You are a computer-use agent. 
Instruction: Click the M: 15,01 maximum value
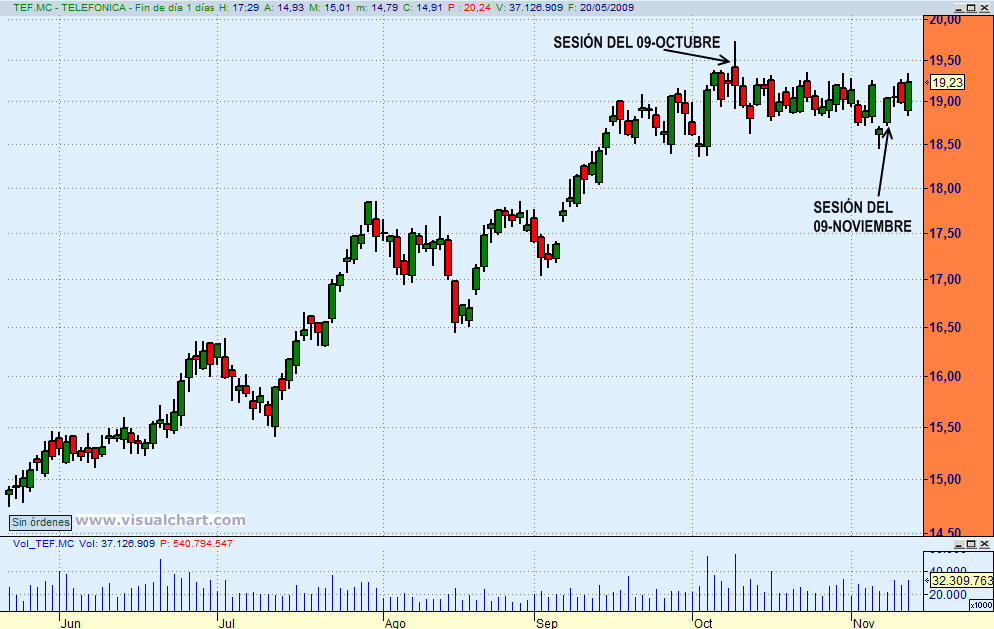(330, 8)
